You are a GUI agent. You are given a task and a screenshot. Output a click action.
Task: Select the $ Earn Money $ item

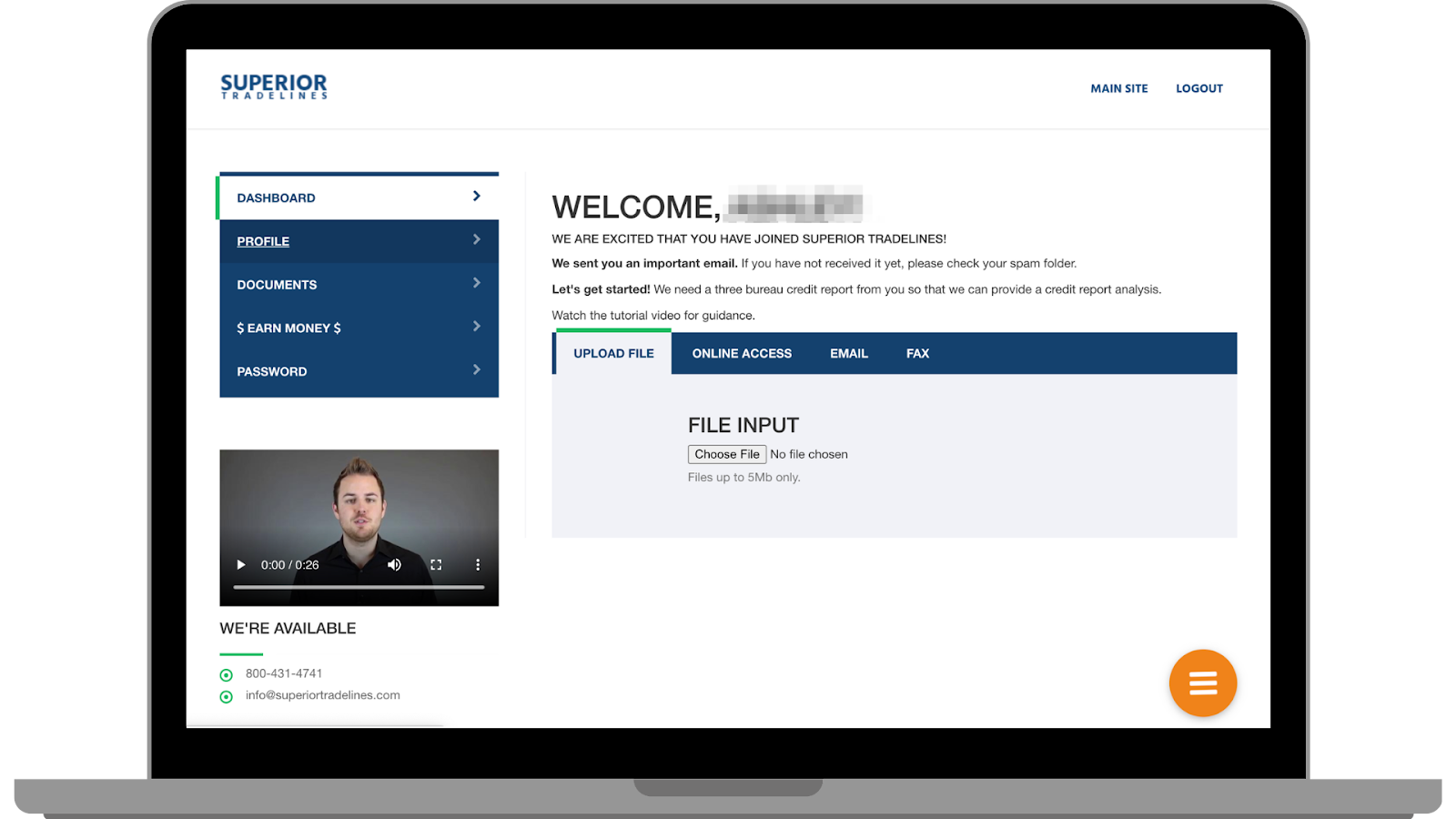(359, 328)
